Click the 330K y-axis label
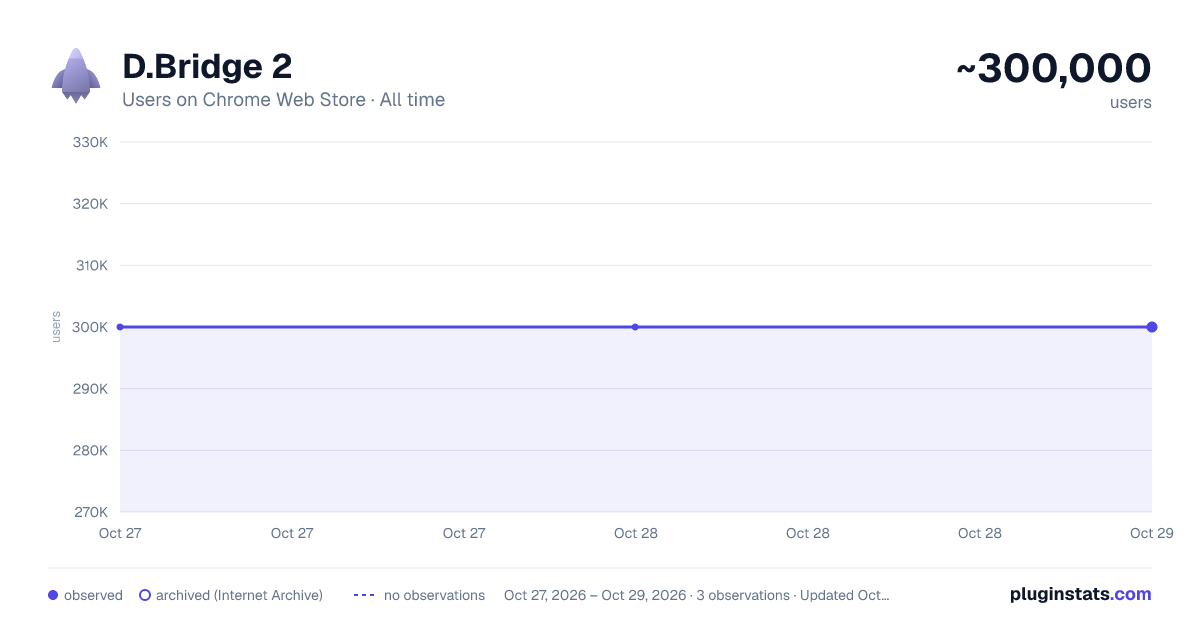Image resolution: width=1200 pixels, height=630 pixels. click(x=90, y=142)
